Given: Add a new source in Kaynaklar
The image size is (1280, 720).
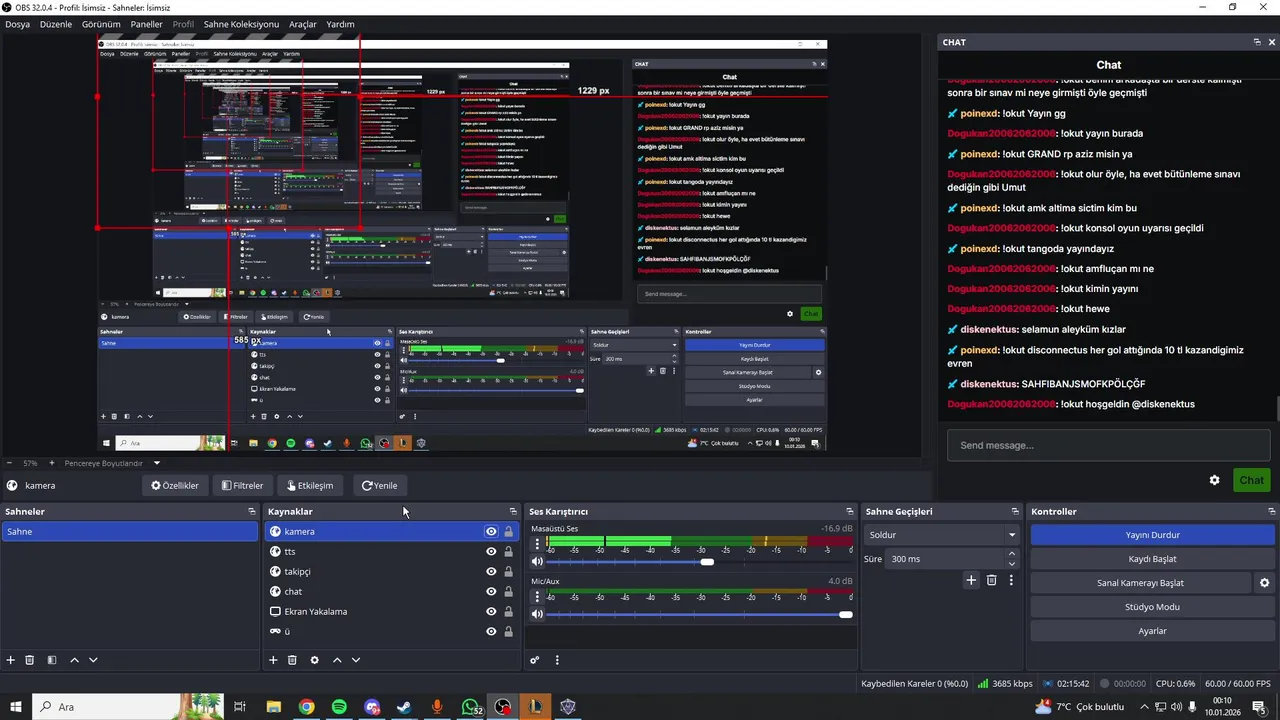Looking at the screenshot, I should click(x=273, y=660).
